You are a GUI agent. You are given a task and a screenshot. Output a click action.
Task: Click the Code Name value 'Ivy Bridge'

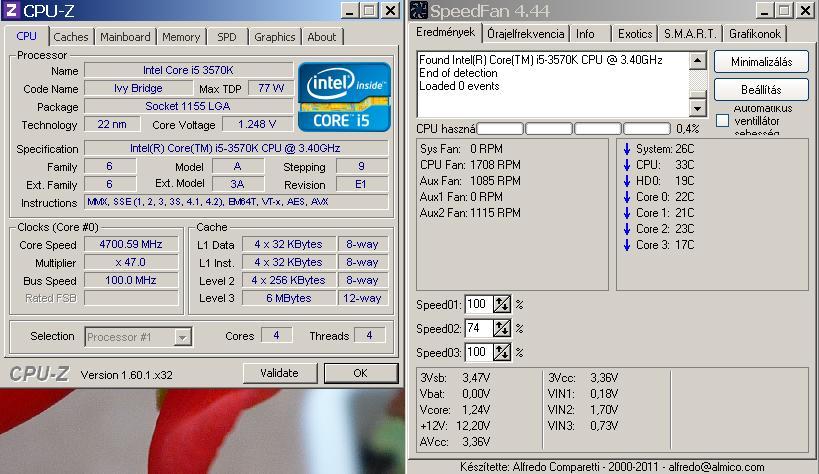coord(138,88)
